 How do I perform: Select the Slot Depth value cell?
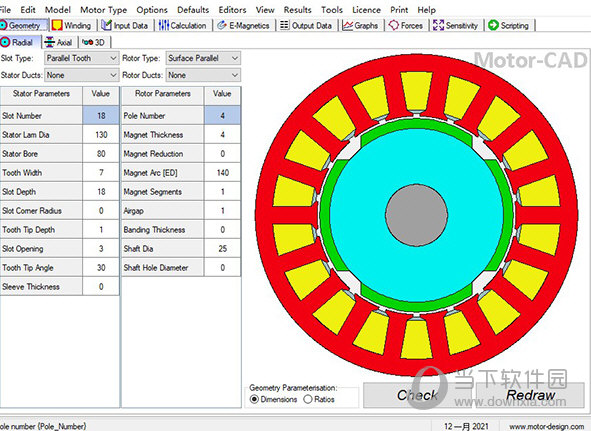coord(101,192)
